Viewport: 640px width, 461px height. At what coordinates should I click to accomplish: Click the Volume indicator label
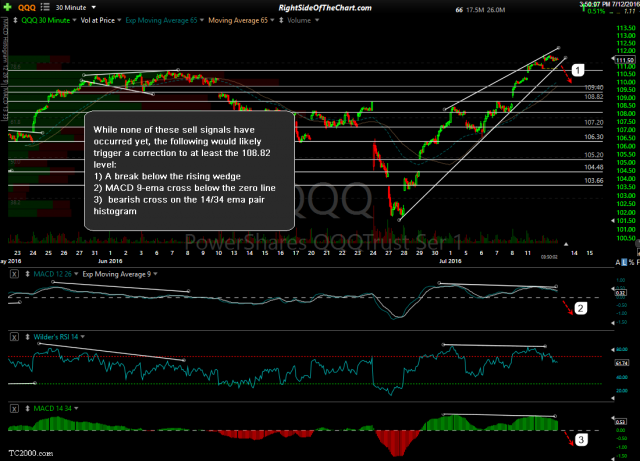[299, 20]
